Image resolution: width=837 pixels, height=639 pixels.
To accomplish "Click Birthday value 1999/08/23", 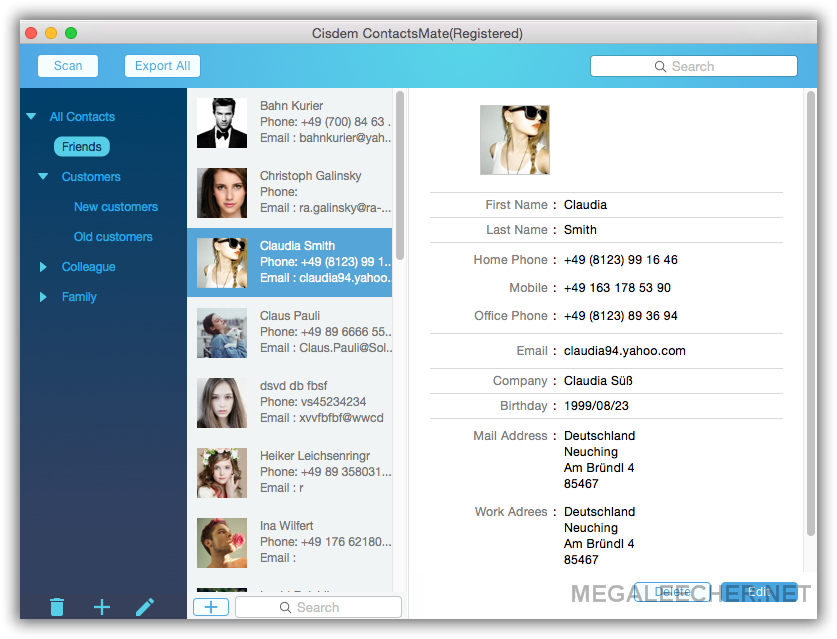I will click(x=596, y=406).
